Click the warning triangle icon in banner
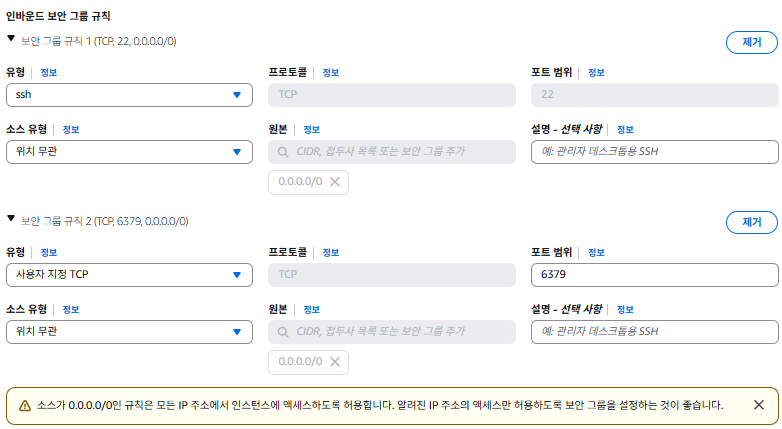This screenshot has height=429, width=782. tap(25, 405)
